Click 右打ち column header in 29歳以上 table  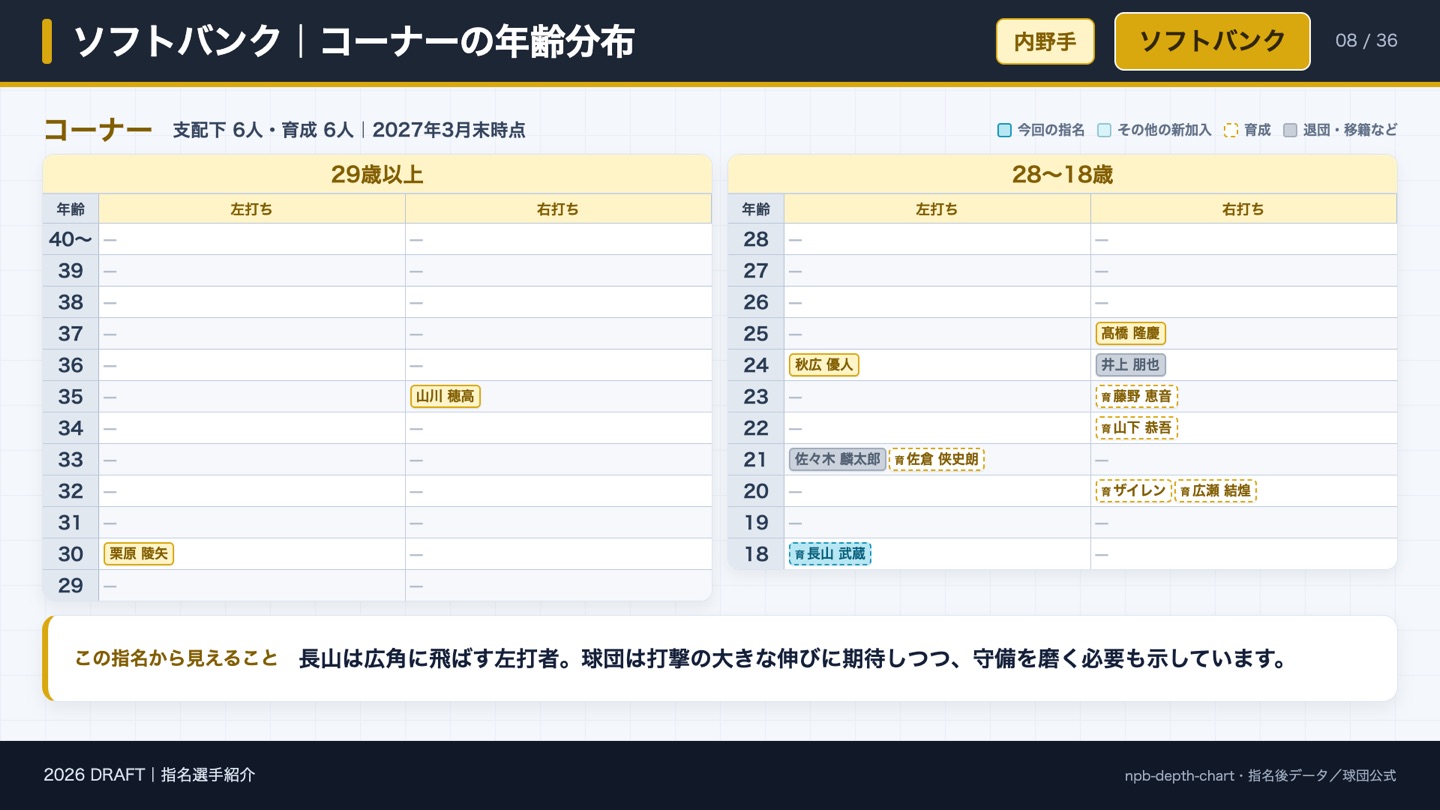tap(558, 209)
